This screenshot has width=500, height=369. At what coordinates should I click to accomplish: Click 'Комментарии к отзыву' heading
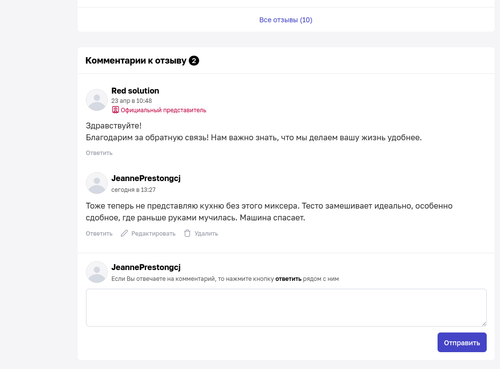(x=136, y=61)
